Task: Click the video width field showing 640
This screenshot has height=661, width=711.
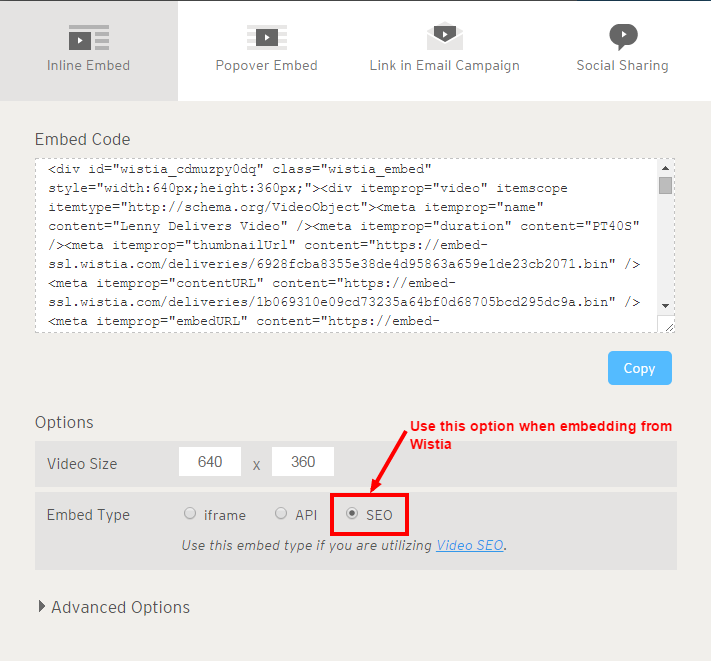Action: point(210,462)
